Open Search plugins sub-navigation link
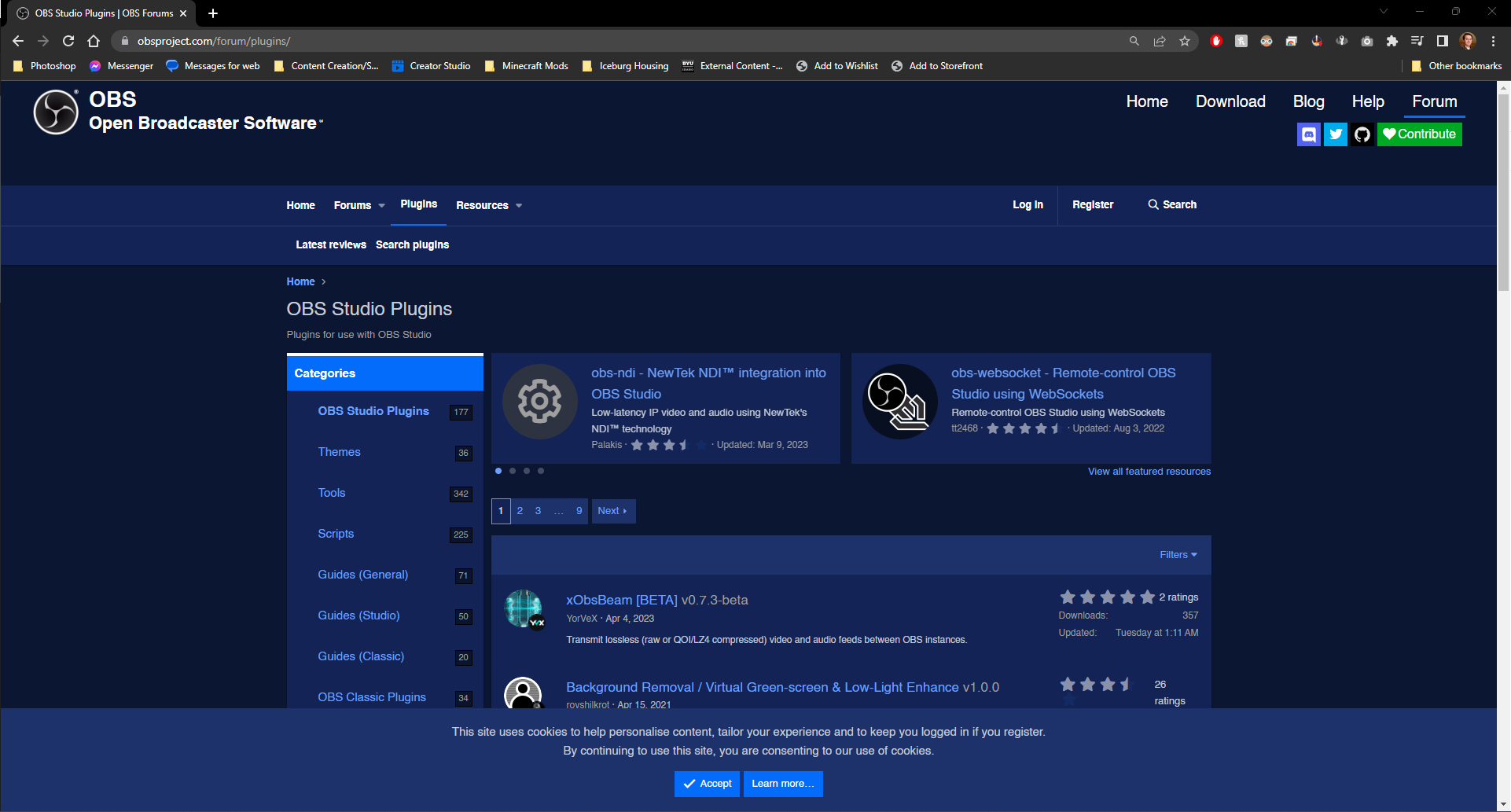 pyautogui.click(x=412, y=245)
